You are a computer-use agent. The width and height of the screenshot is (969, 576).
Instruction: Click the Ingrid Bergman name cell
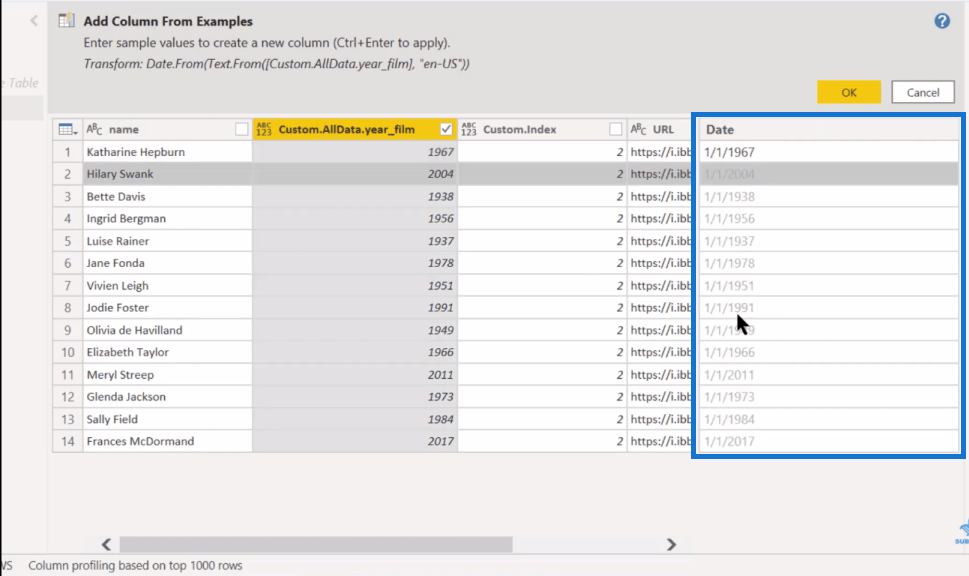[x=167, y=219]
